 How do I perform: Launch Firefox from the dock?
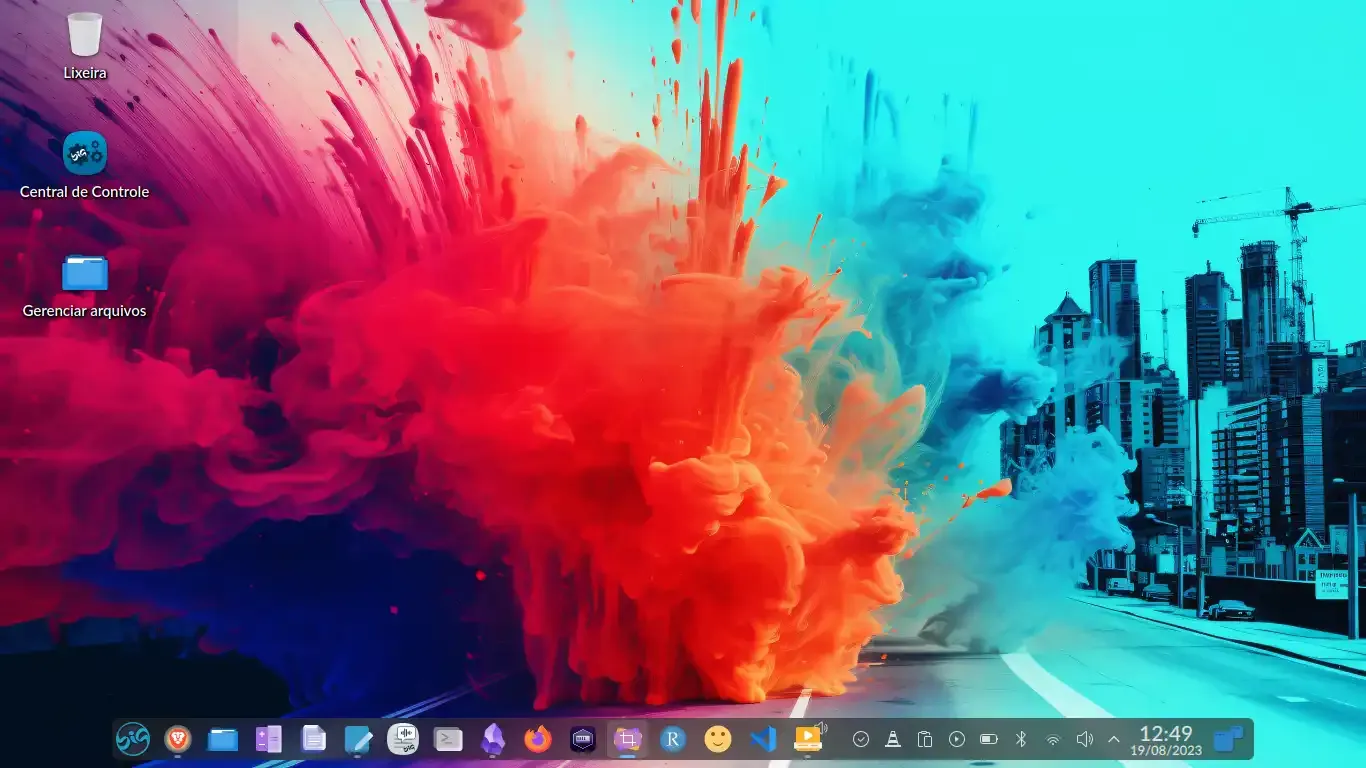pos(538,739)
